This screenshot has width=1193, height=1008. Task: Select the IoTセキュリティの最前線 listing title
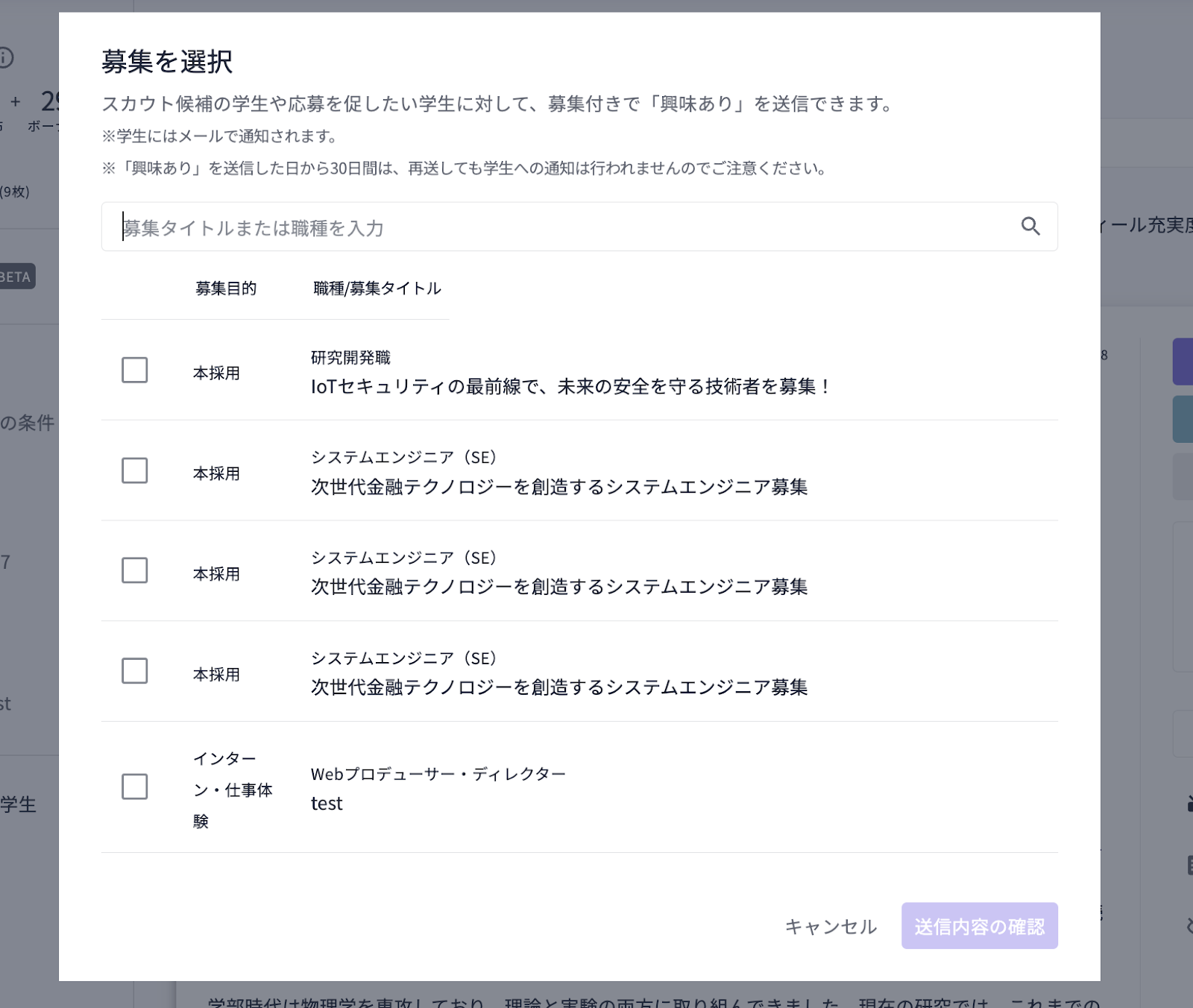(x=570, y=387)
